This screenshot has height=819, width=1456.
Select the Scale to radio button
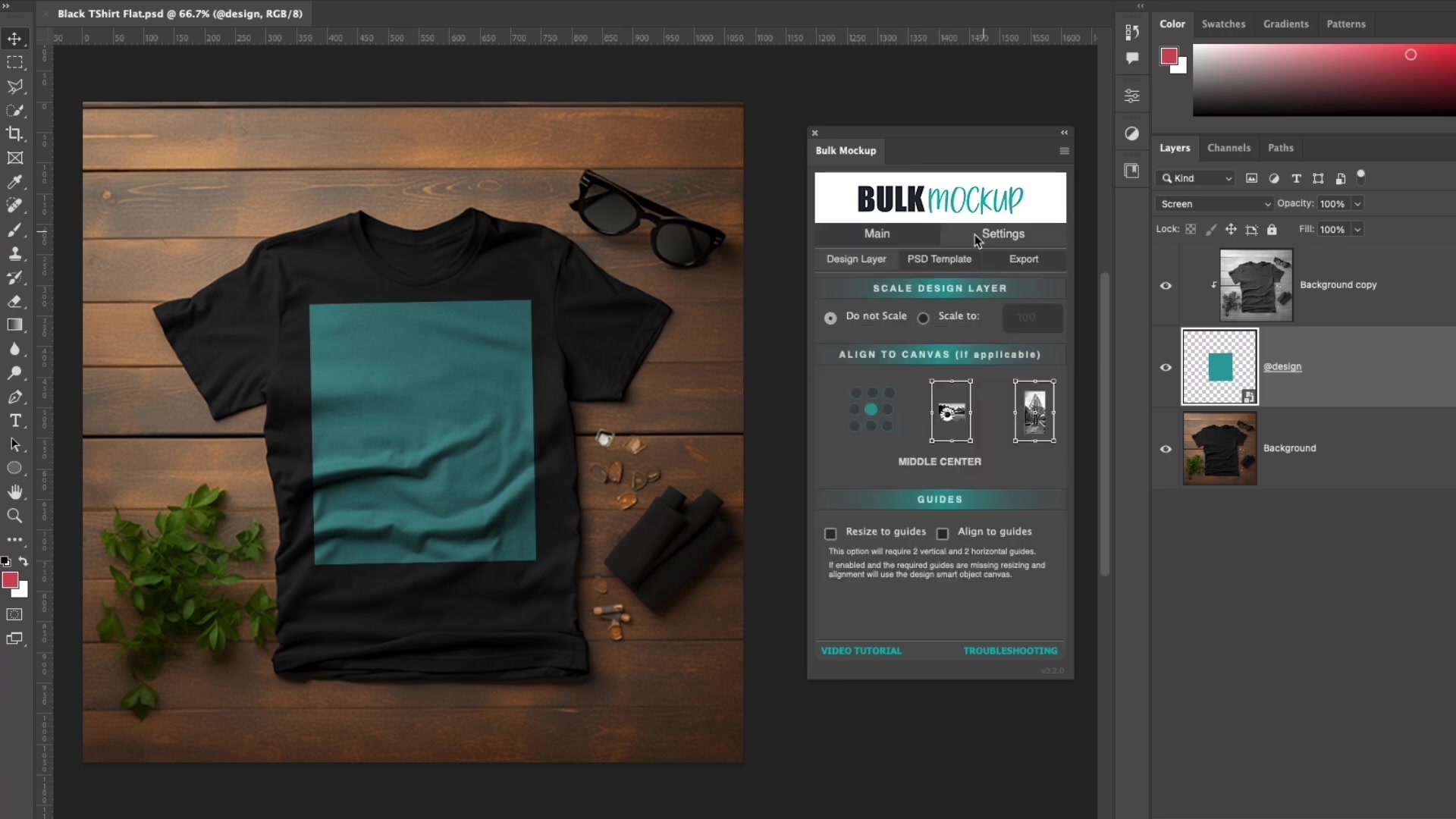click(923, 318)
